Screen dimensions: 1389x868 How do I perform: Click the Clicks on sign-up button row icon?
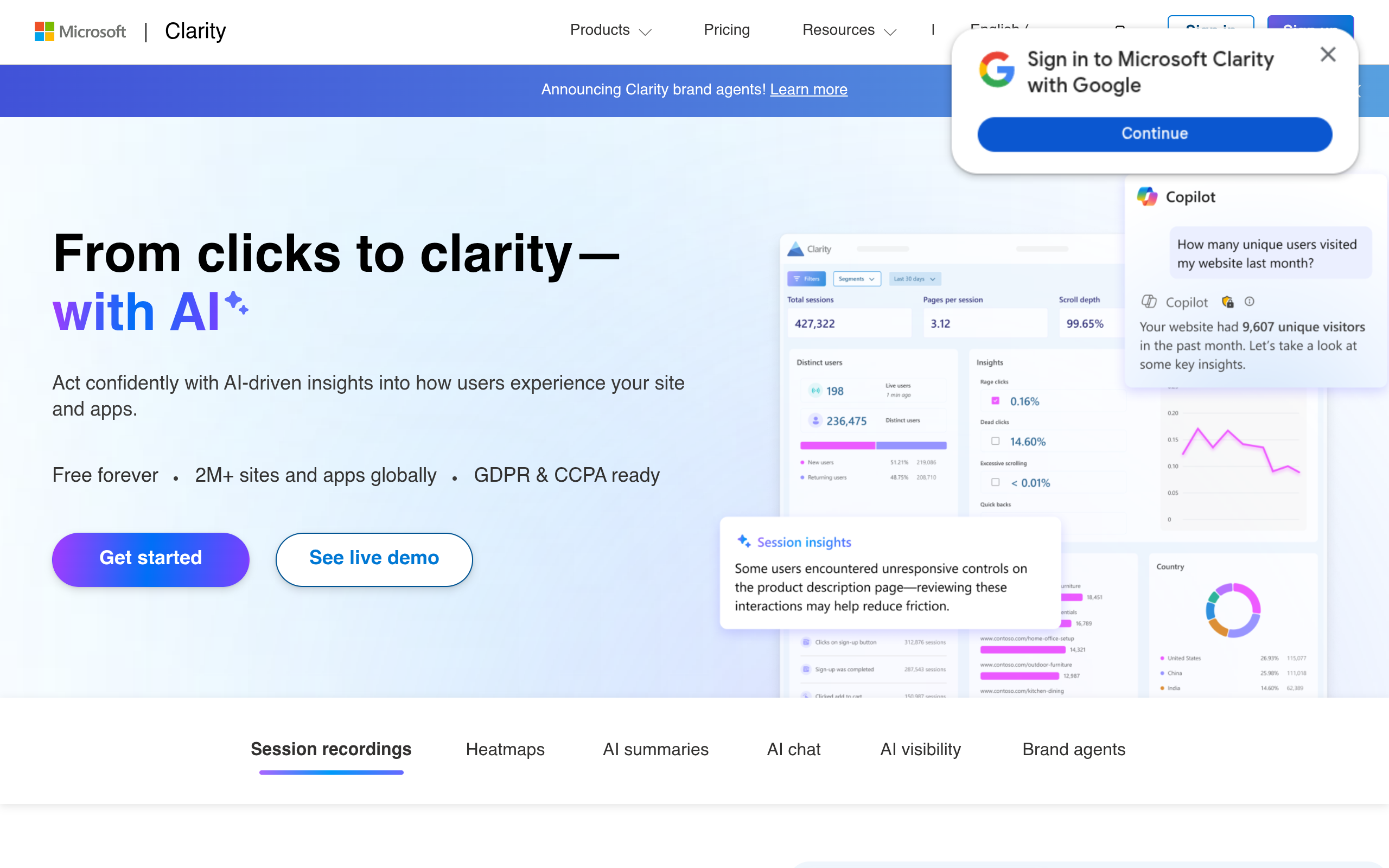[806, 642]
